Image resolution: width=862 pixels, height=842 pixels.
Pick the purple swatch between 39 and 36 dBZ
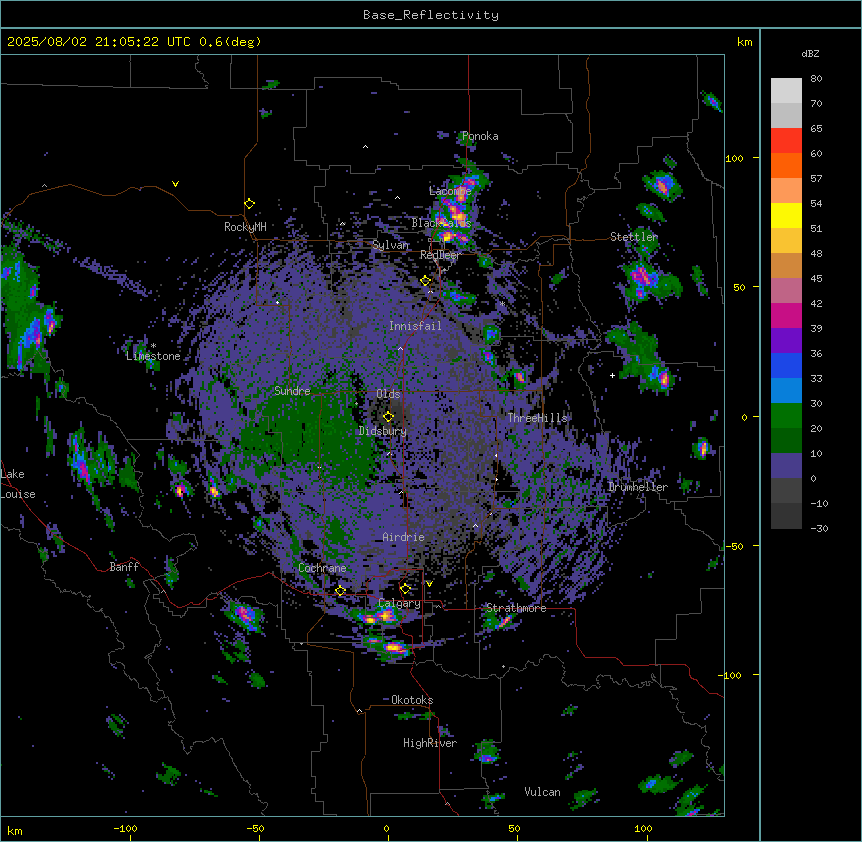tap(786, 341)
